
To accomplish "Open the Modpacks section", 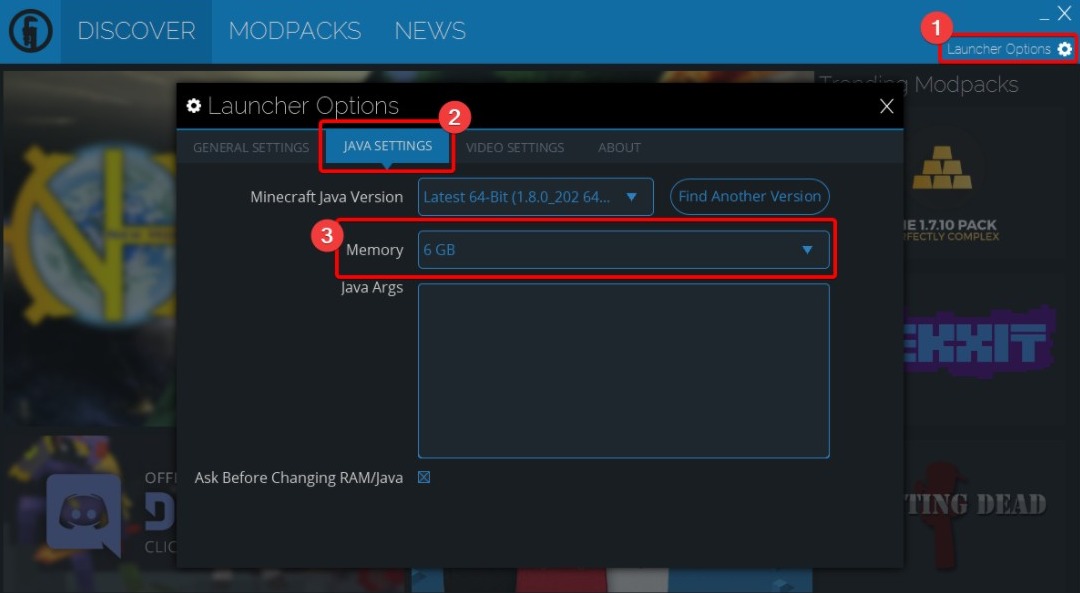I will click(x=294, y=31).
